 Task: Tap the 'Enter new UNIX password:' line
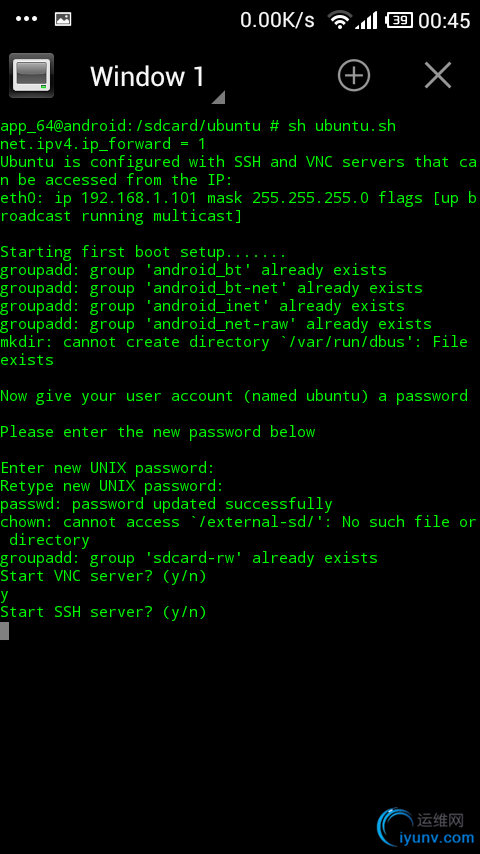107,468
